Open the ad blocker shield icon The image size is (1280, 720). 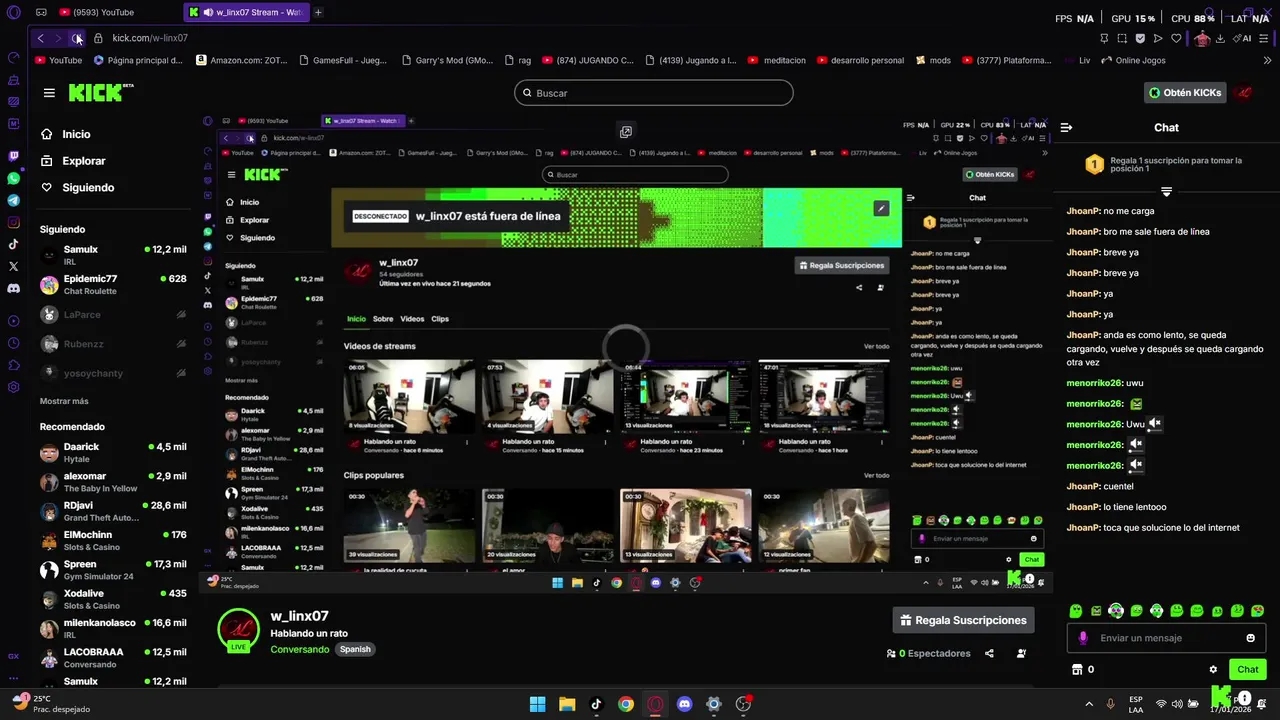click(x=1140, y=38)
